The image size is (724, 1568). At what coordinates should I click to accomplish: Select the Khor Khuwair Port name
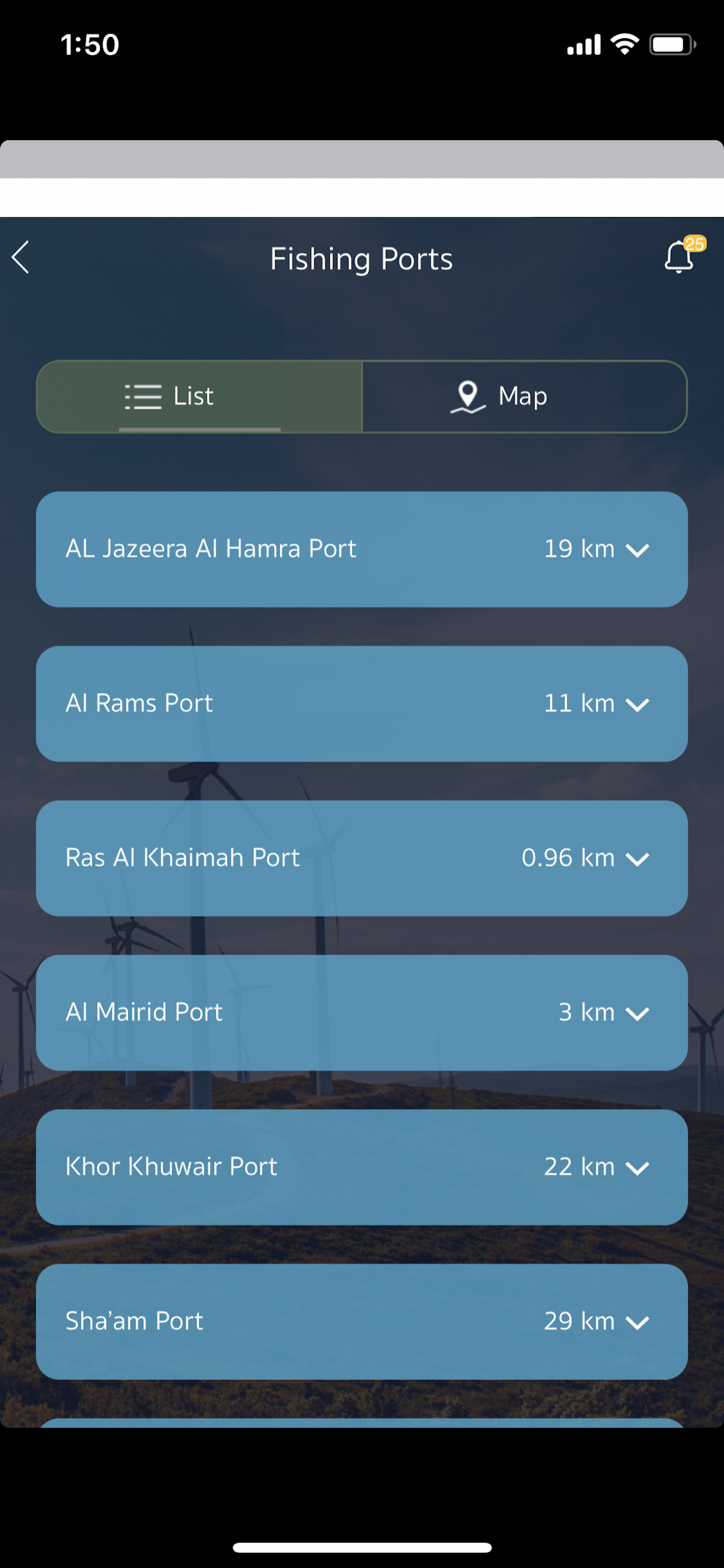click(x=171, y=1166)
